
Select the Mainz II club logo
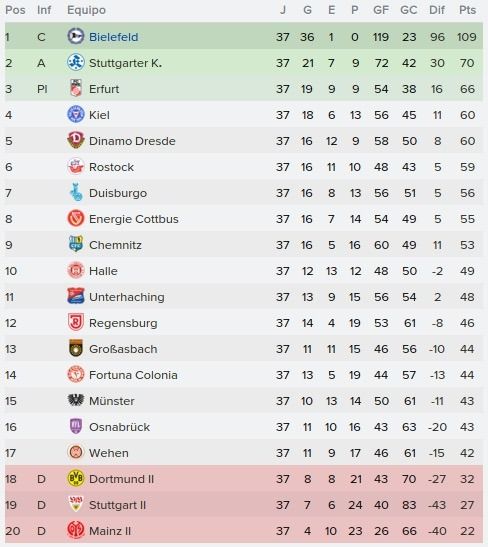pyautogui.click(x=75, y=530)
